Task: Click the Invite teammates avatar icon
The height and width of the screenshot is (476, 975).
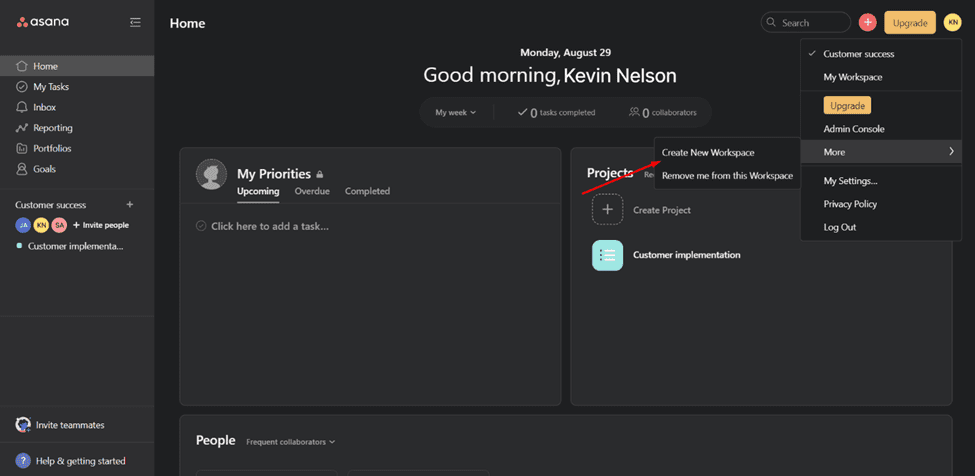Action: coord(23,425)
